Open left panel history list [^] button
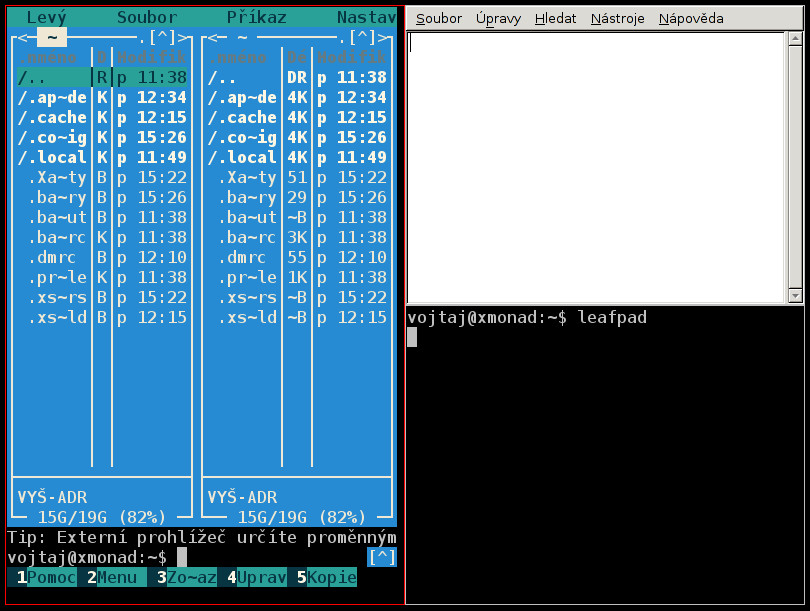810x611 pixels. click(x=162, y=37)
